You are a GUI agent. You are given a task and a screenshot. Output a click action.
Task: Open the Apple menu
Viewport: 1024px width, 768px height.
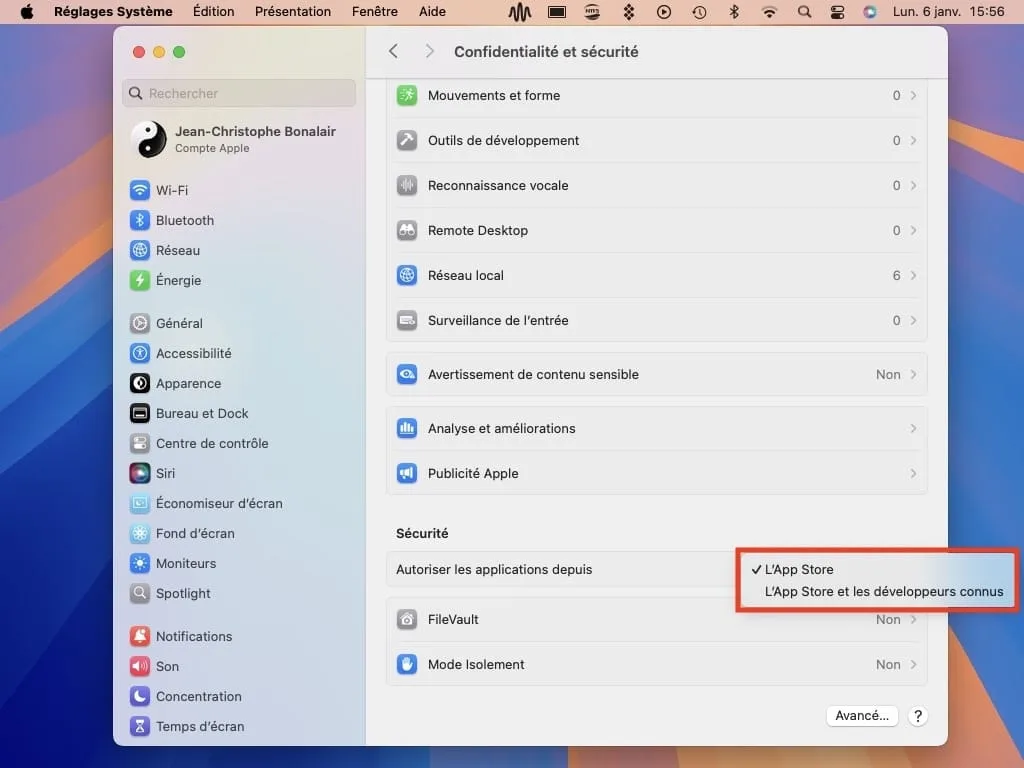click(27, 12)
